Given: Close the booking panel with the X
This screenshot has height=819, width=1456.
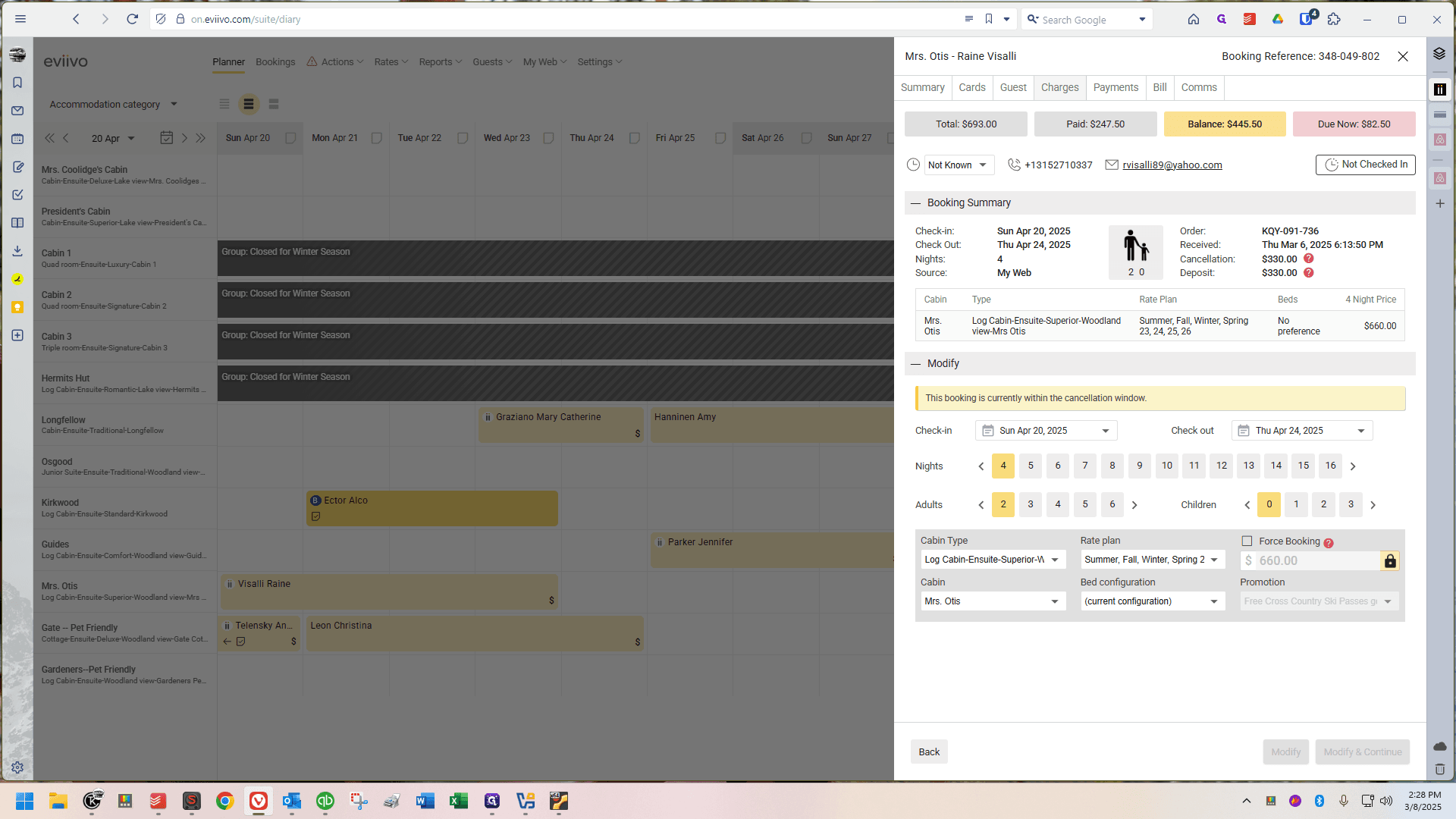Looking at the screenshot, I should 1403,56.
